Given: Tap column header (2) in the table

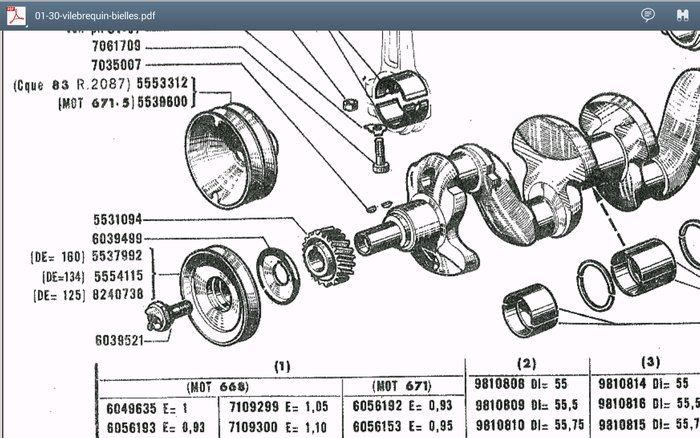Looking at the screenshot, I should click(527, 361).
